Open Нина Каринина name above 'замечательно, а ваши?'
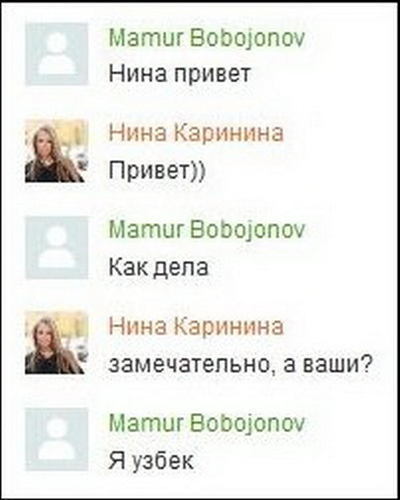Screen dimensions: 400x500 pos(196,326)
